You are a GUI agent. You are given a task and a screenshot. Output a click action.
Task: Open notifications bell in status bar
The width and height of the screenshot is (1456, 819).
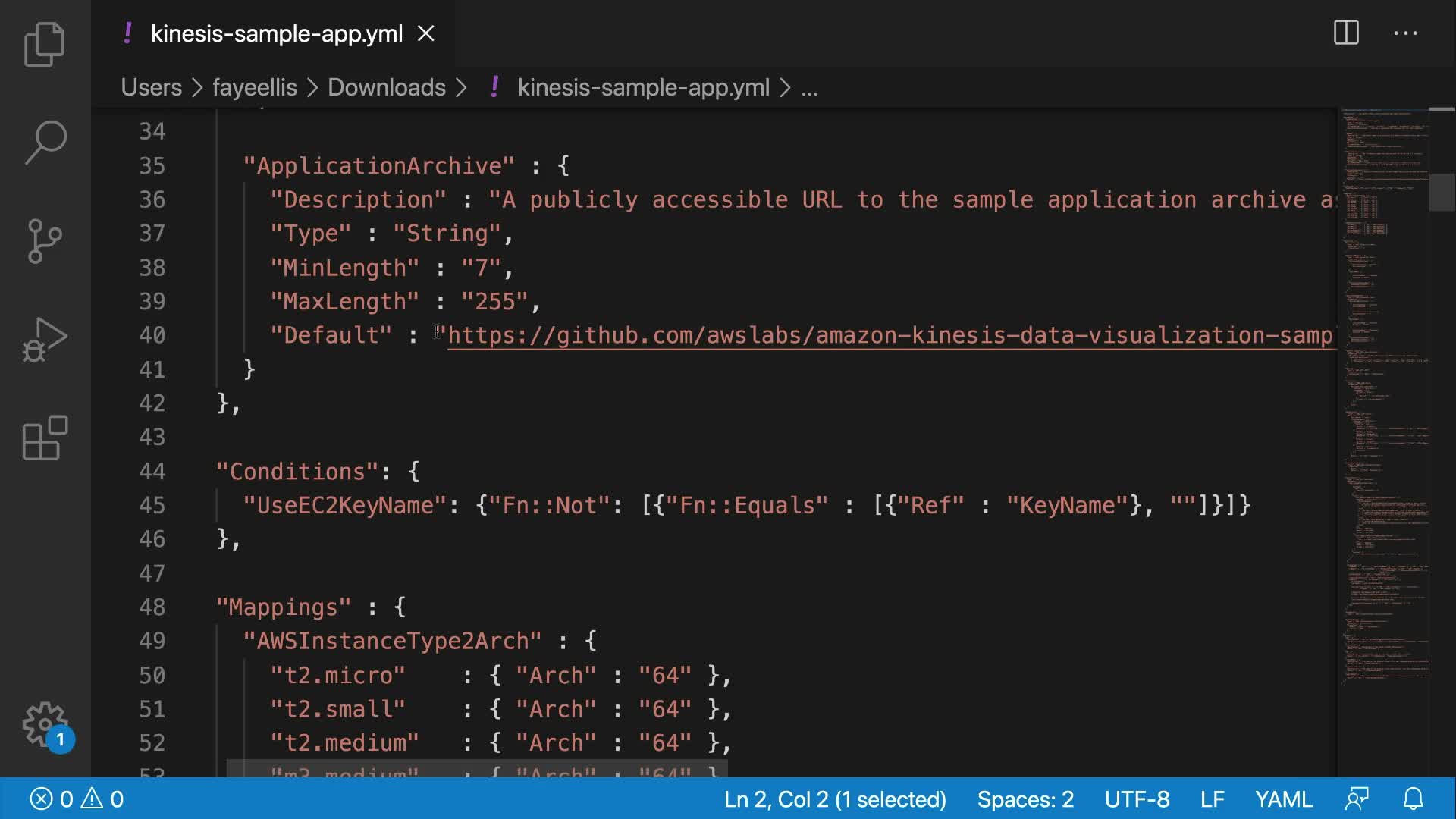(1413, 799)
